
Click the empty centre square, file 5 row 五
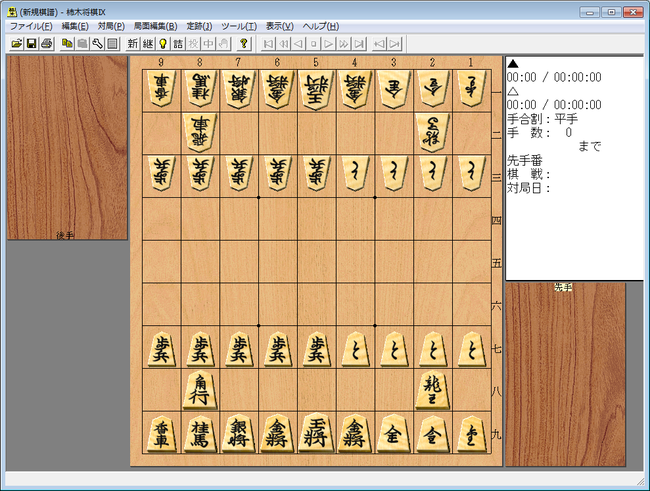(x=316, y=262)
